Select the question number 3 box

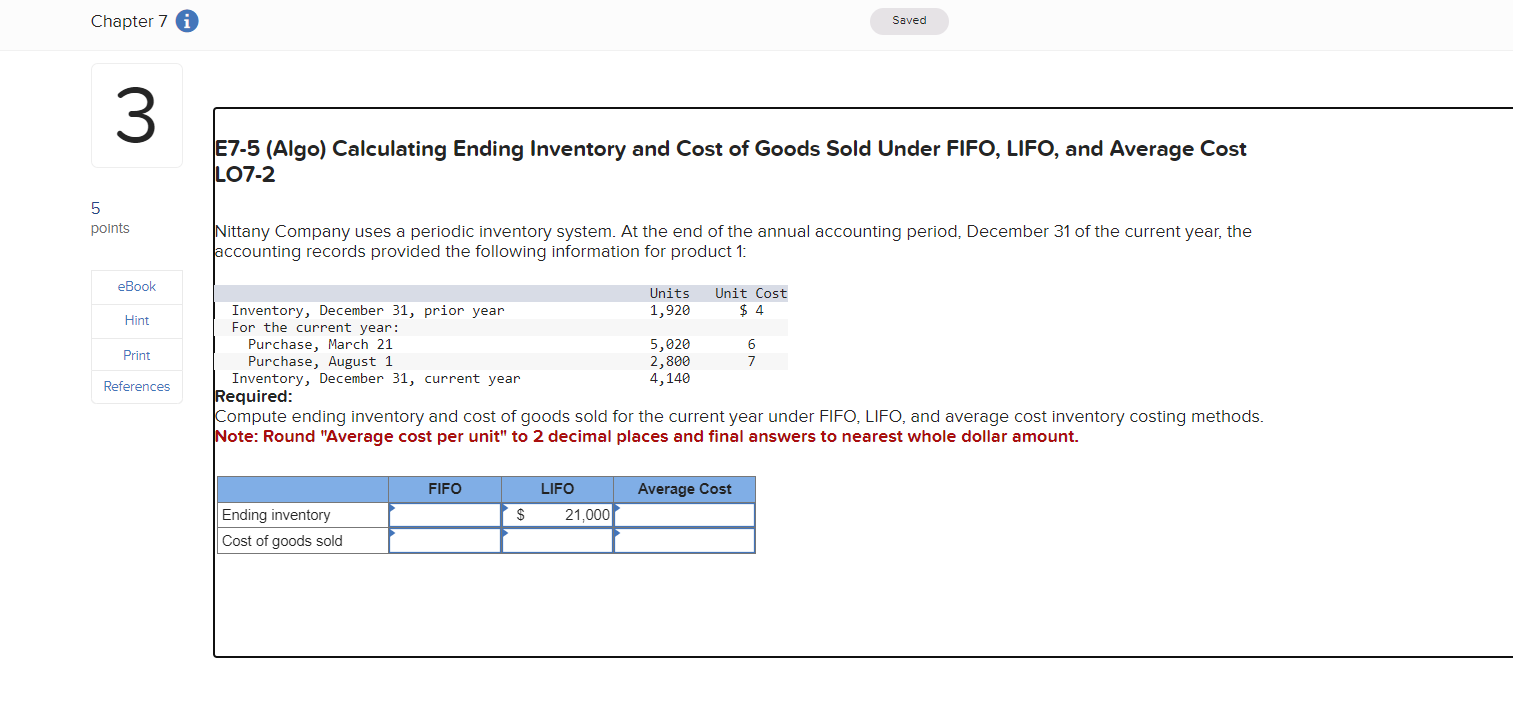point(136,114)
